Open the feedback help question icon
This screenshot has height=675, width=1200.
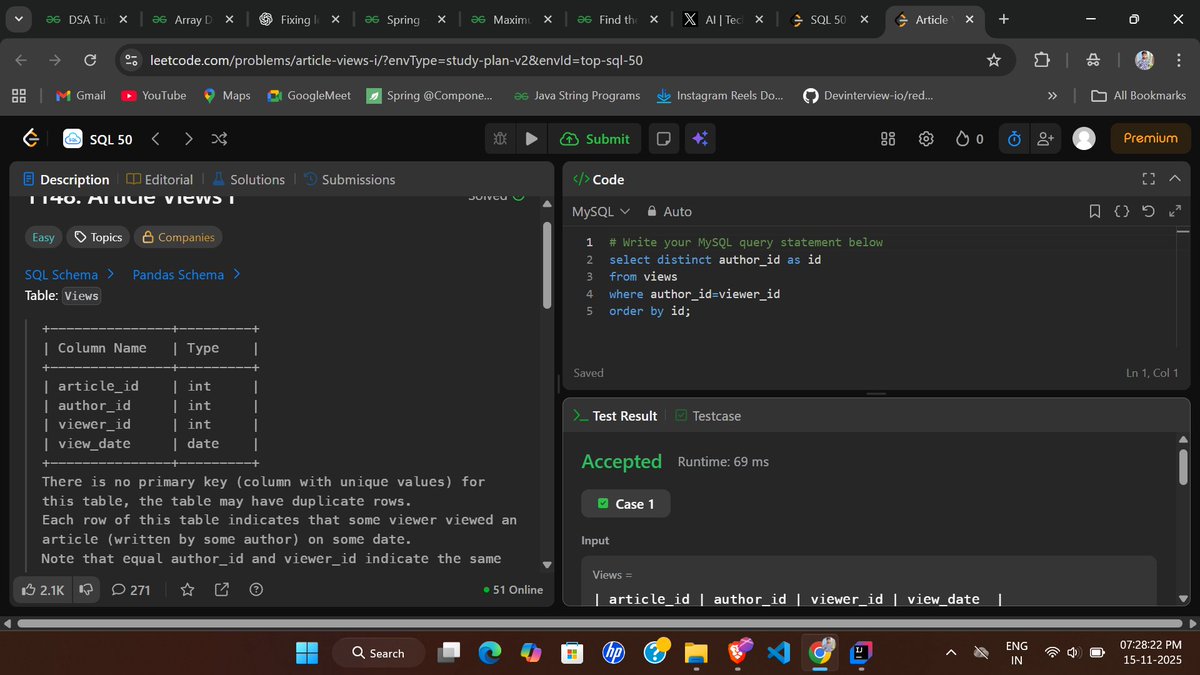(257, 590)
